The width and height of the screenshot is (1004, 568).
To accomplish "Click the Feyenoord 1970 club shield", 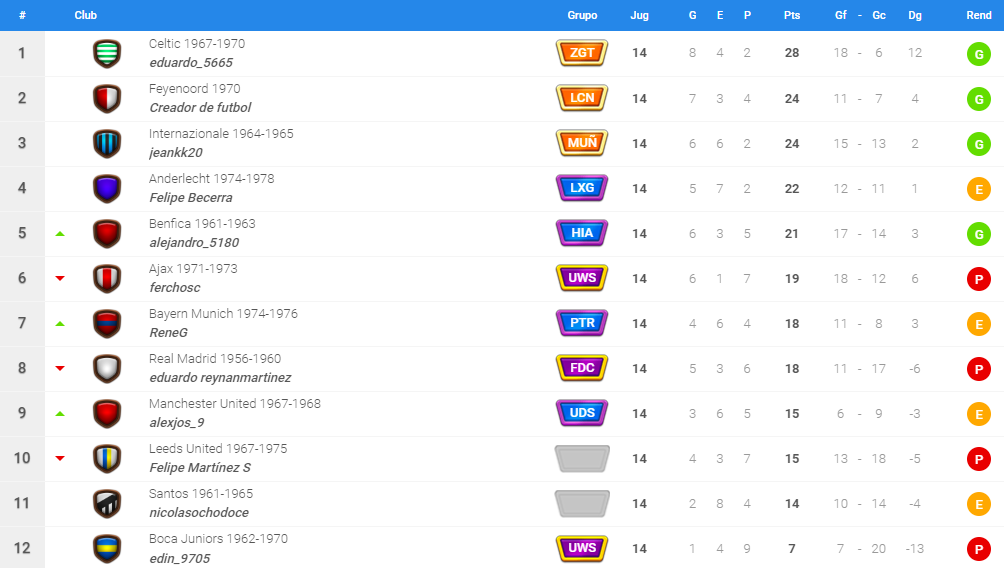I will tap(107, 99).
